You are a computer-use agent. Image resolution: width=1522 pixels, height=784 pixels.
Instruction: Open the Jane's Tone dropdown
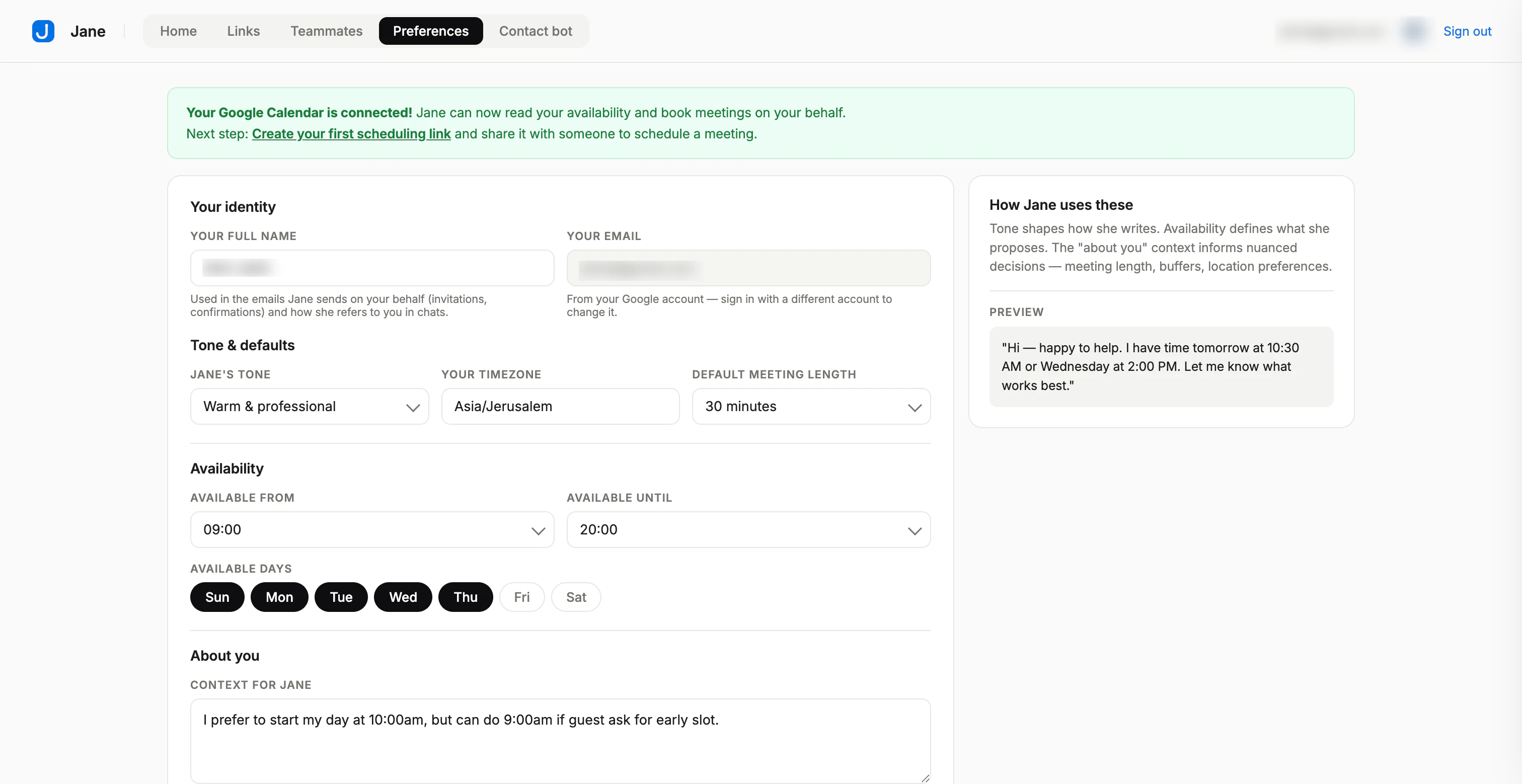click(x=310, y=406)
